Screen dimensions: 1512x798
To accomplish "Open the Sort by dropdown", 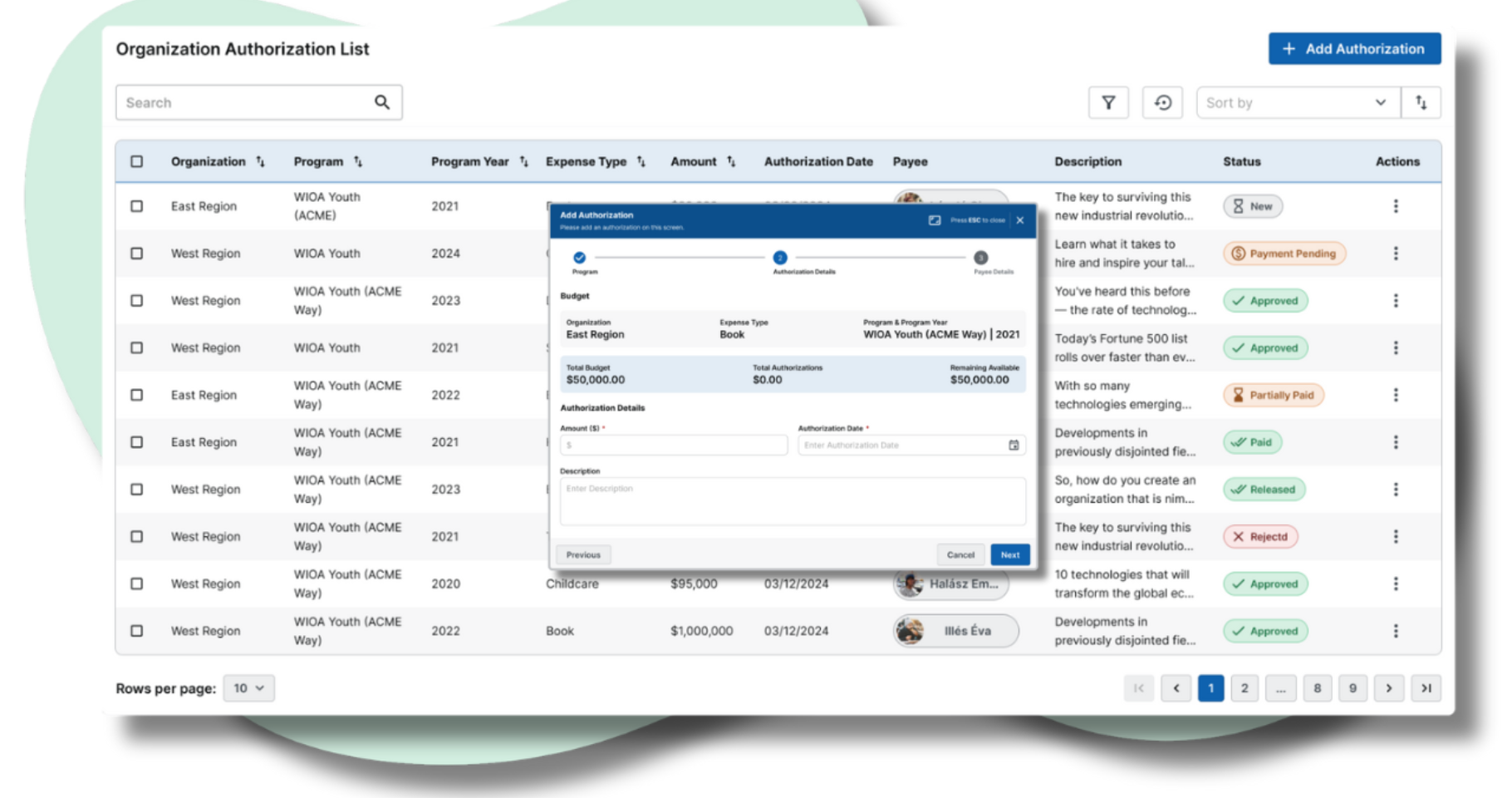I will click(1297, 103).
